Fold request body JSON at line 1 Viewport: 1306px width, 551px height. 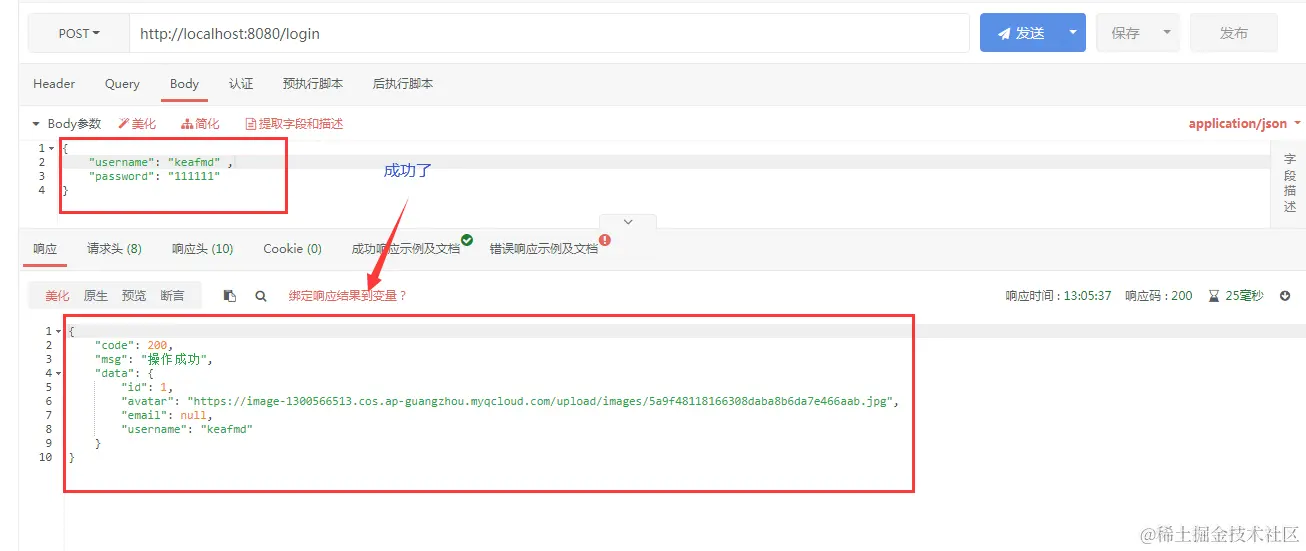tap(51, 149)
